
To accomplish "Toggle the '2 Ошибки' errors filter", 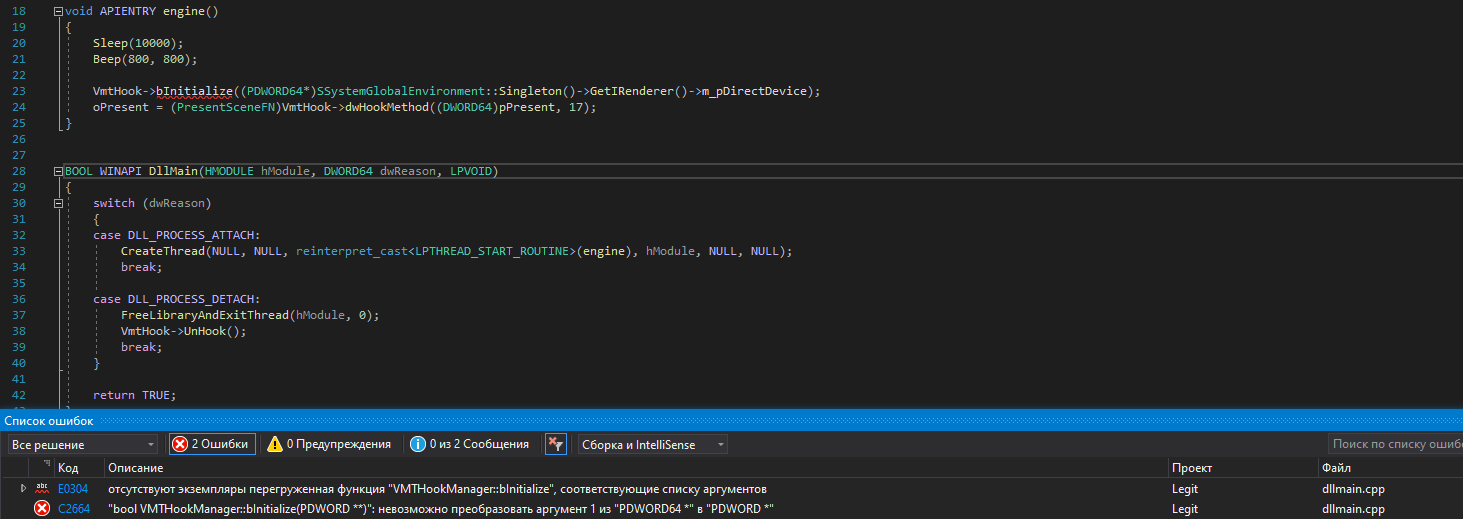I will point(212,444).
